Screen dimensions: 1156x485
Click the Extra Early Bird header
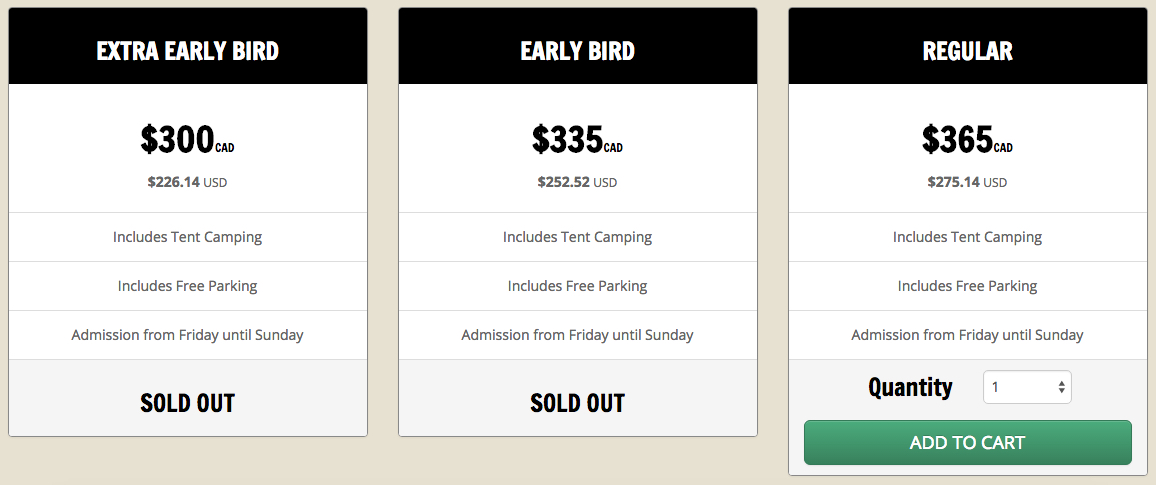pos(188,51)
